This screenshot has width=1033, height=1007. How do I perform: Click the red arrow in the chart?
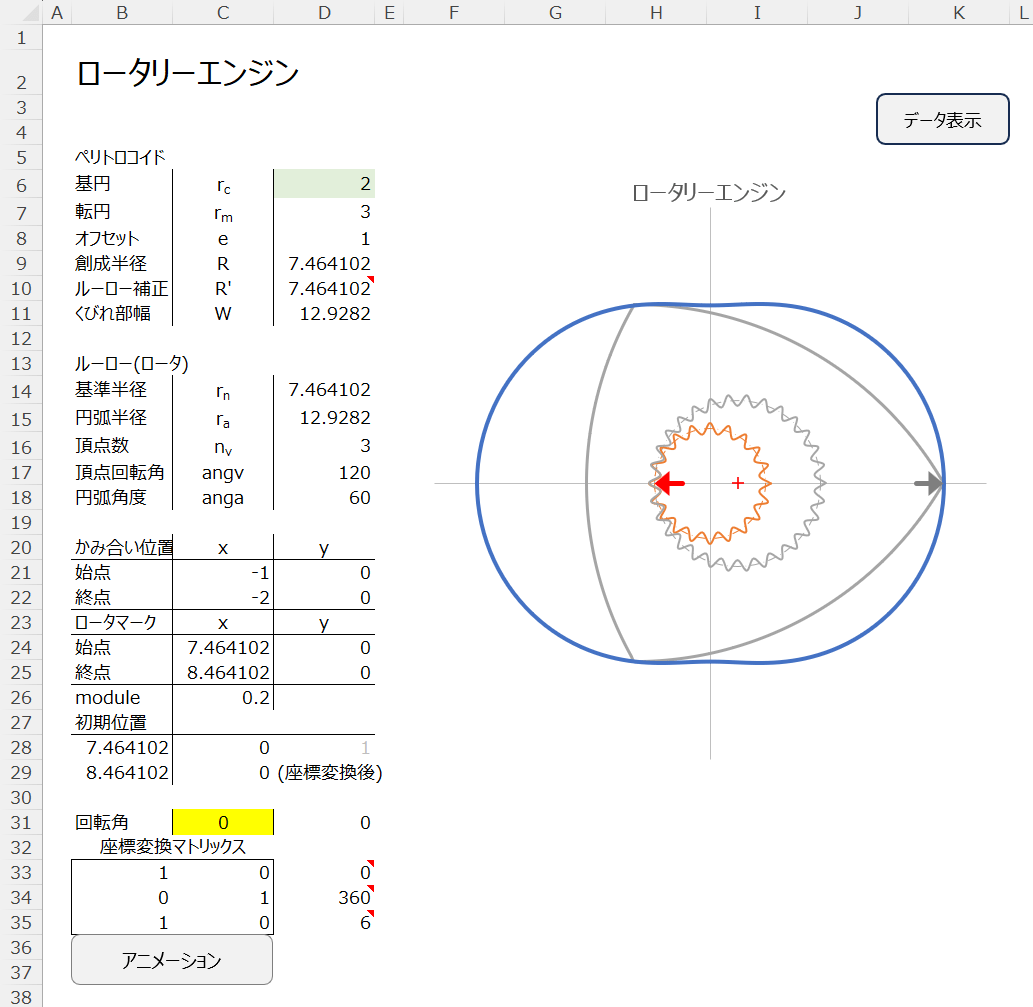[x=669, y=483]
